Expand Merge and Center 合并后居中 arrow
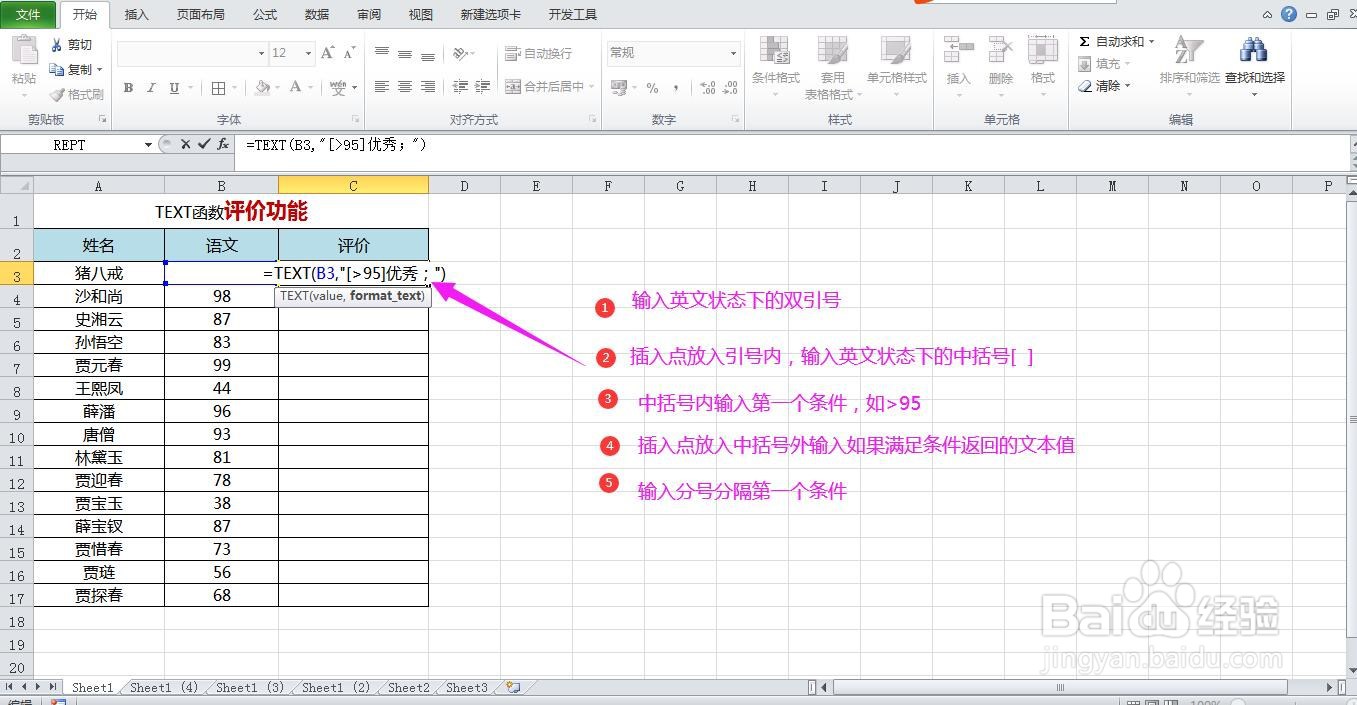Viewport: 1357px width, 705px height. pyautogui.click(x=592, y=87)
